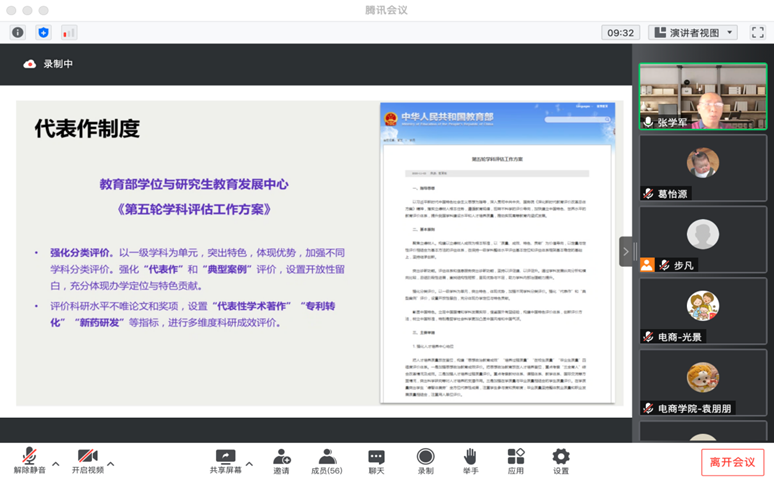The height and width of the screenshot is (482, 774).
Task: Open the 应用 apps icon
Action: (515, 461)
